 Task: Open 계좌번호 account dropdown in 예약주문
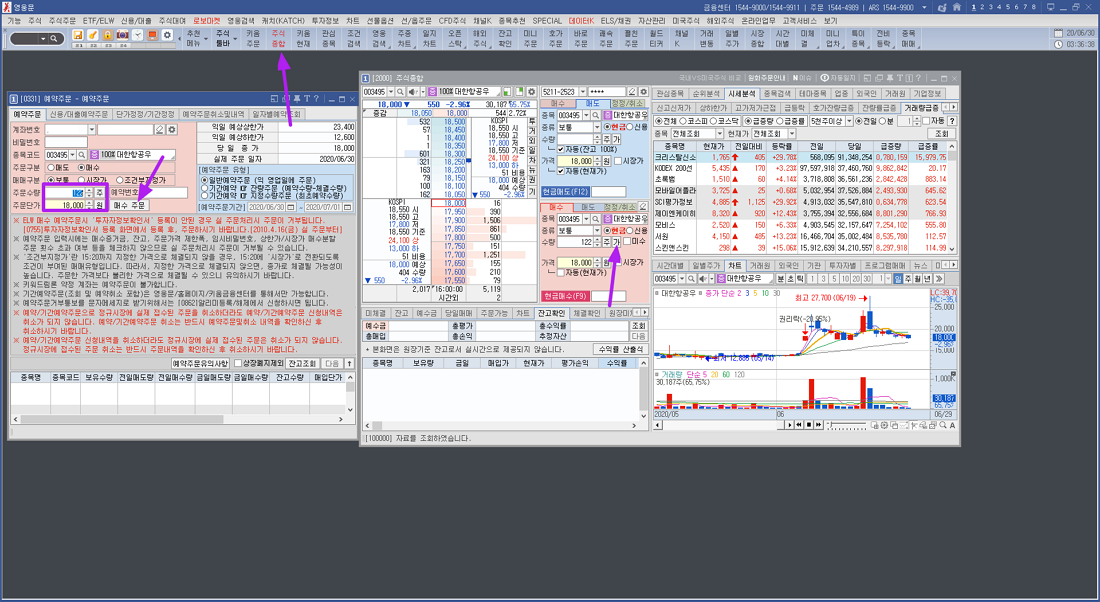91,130
